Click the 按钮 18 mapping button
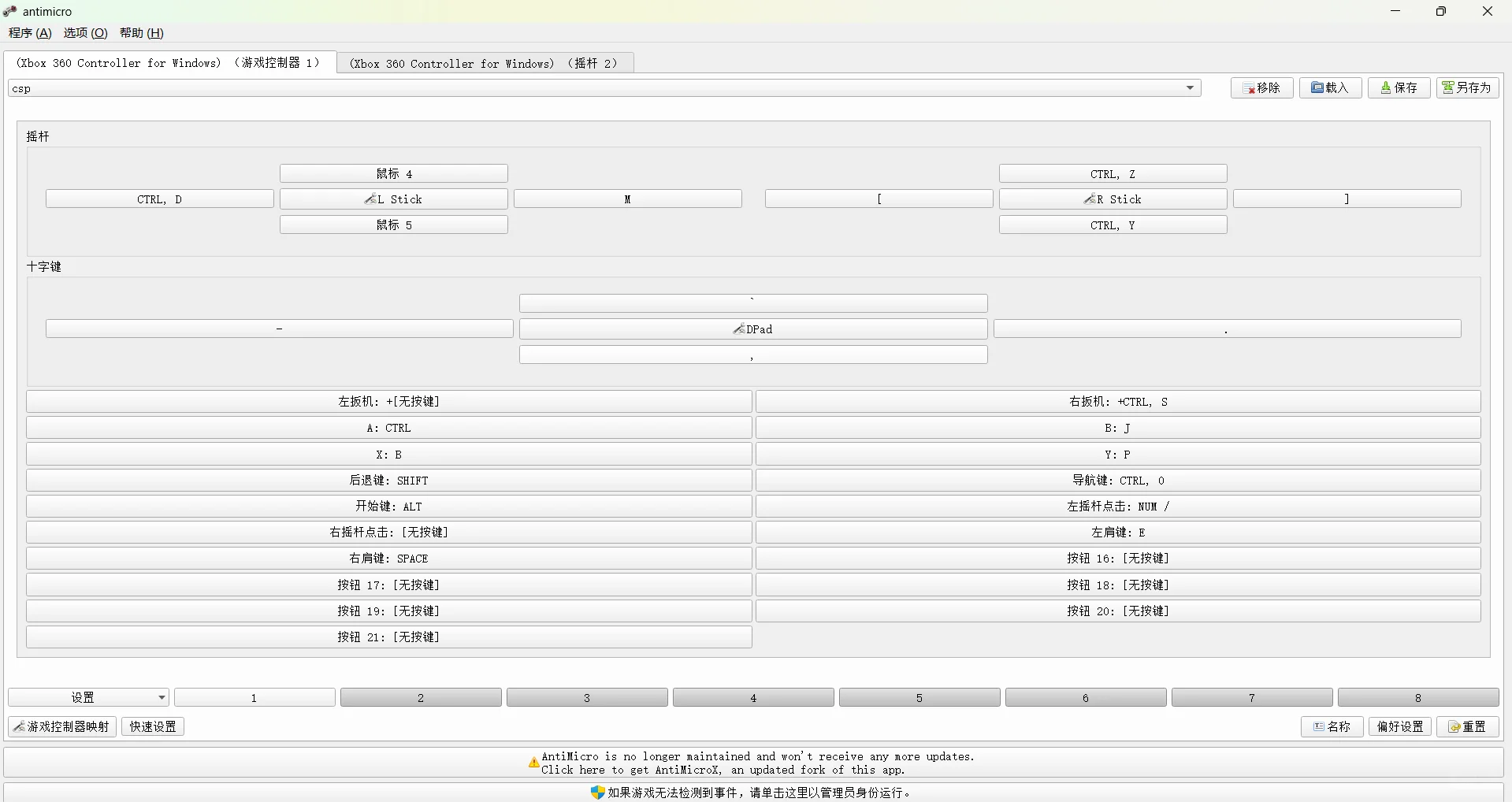 coord(1119,585)
